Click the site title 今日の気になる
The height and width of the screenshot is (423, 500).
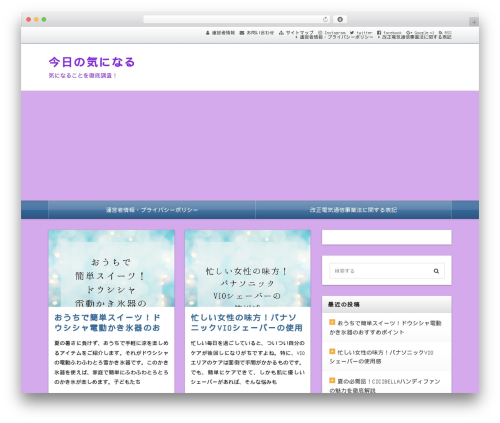[x=92, y=62]
